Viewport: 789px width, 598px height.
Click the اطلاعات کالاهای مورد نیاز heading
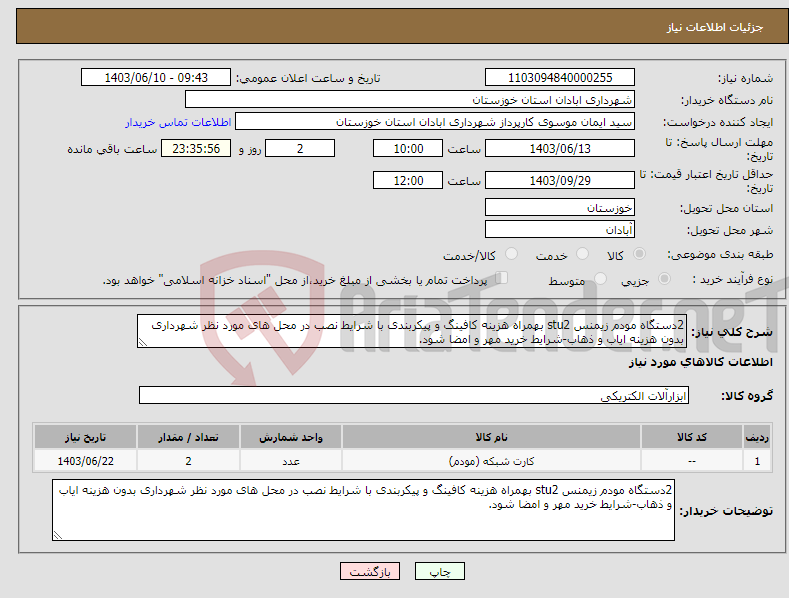[x=700, y=362]
